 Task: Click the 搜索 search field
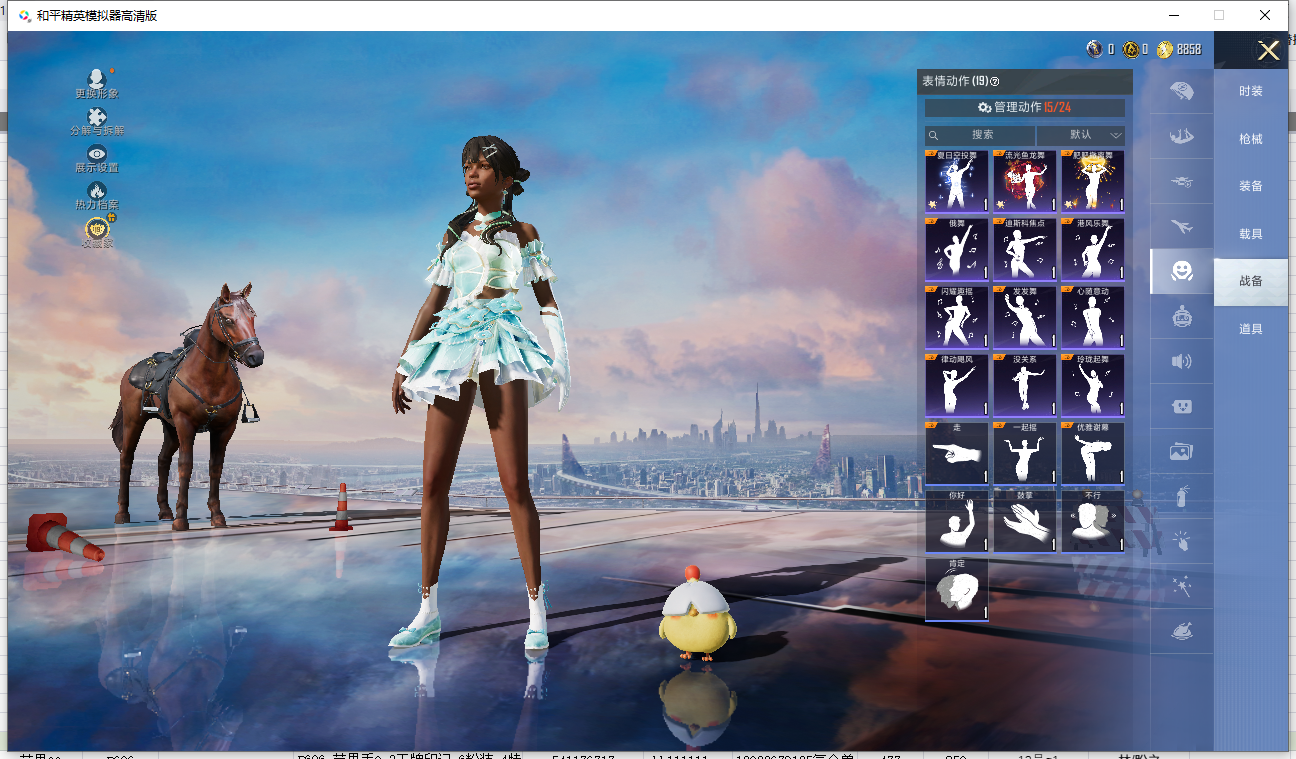point(981,135)
